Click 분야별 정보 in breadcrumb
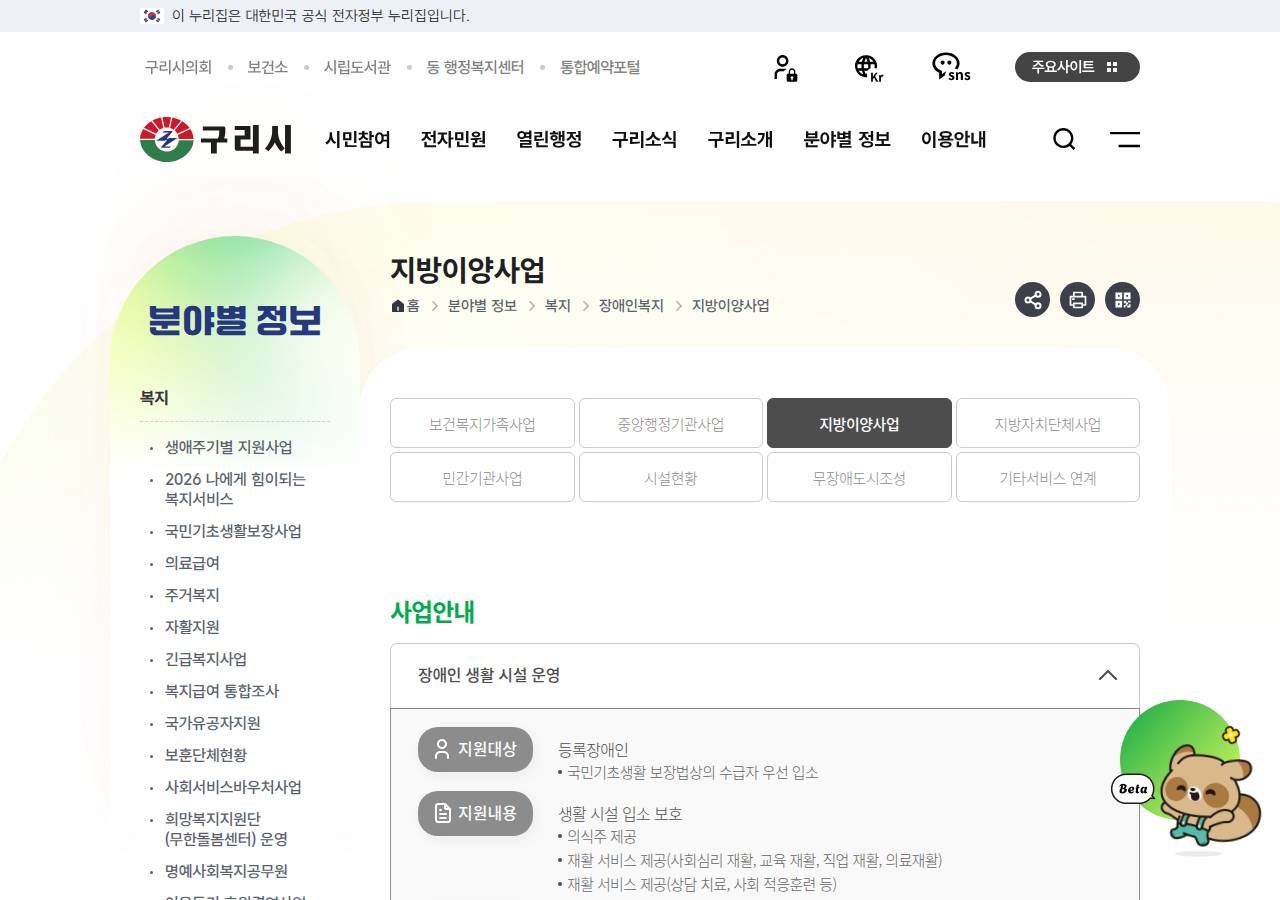The image size is (1280, 900). pyautogui.click(x=482, y=306)
